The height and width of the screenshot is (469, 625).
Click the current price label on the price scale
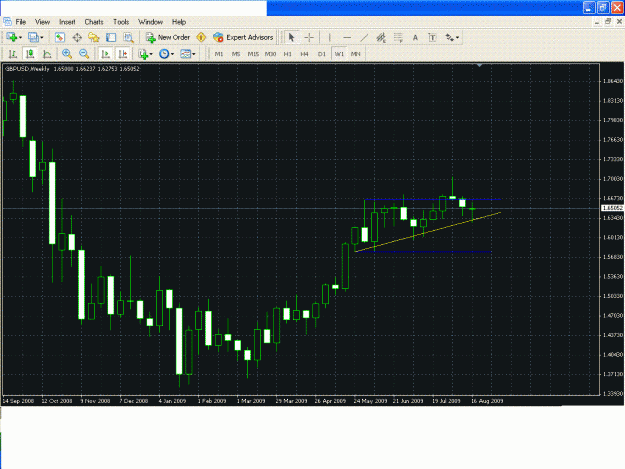tap(612, 208)
